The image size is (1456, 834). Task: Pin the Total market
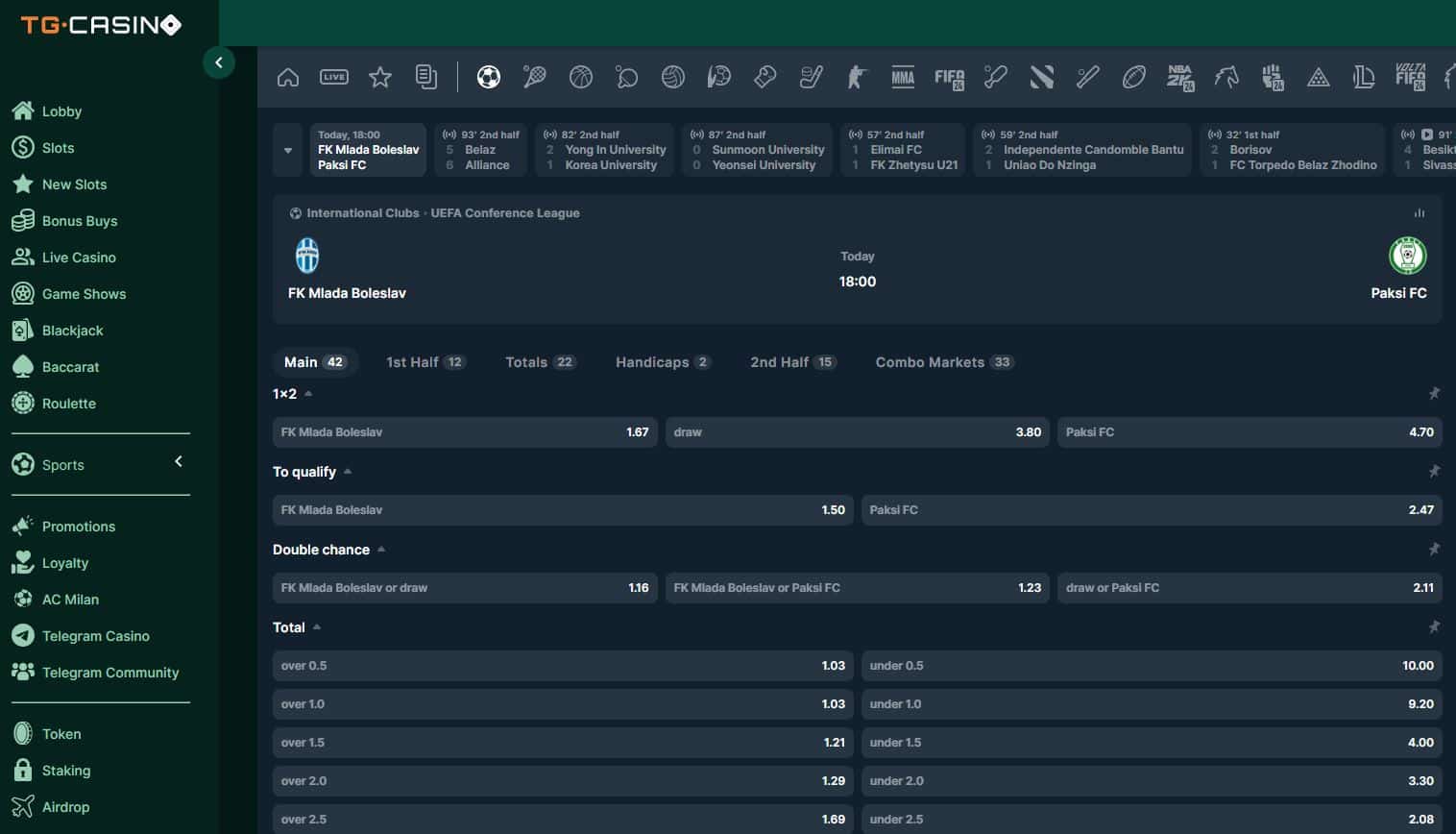click(x=1434, y=626)
